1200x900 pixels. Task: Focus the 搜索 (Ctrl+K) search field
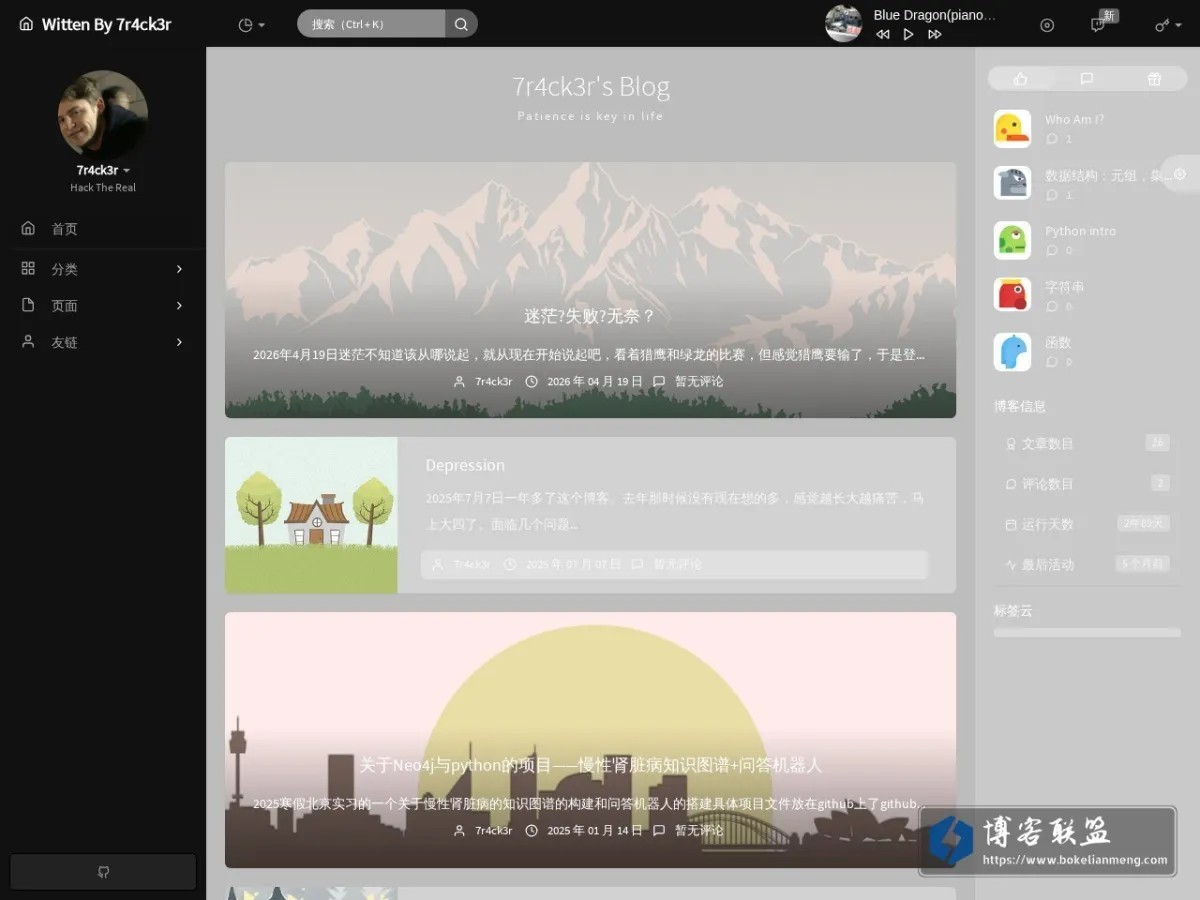372,24
